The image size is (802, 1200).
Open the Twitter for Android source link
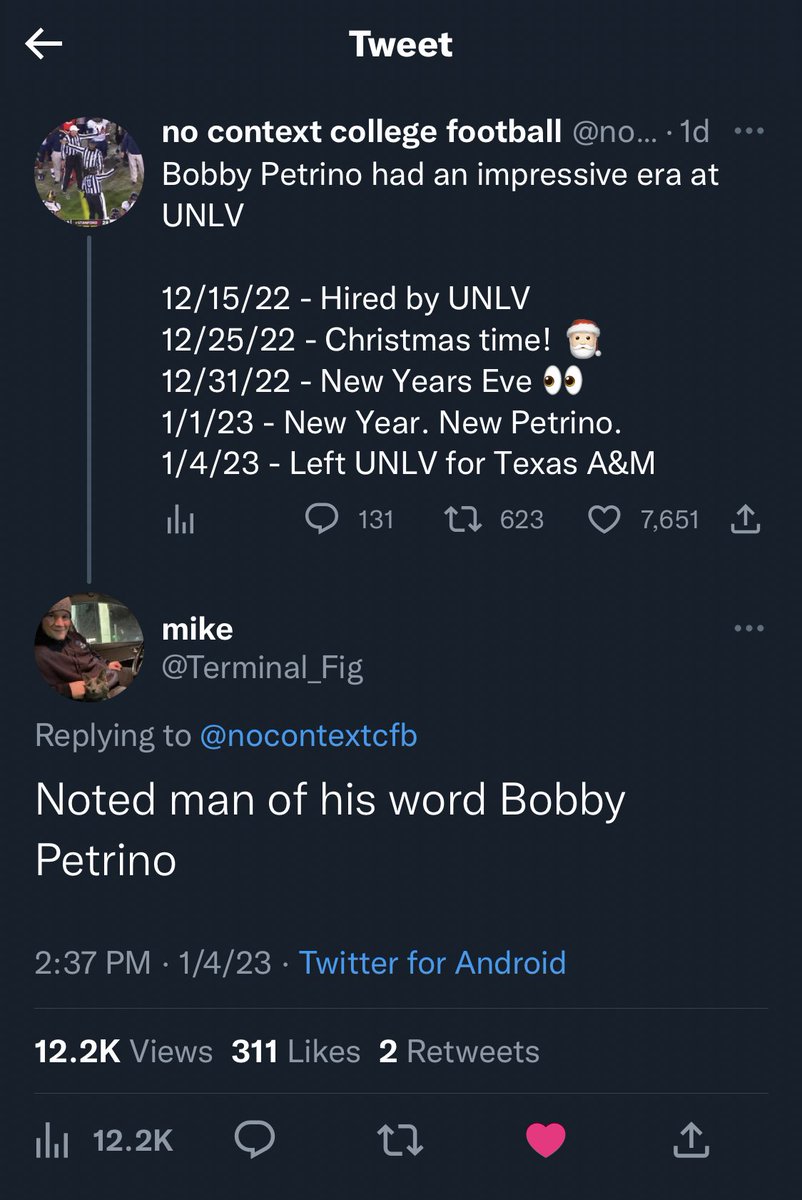point(433,962)
